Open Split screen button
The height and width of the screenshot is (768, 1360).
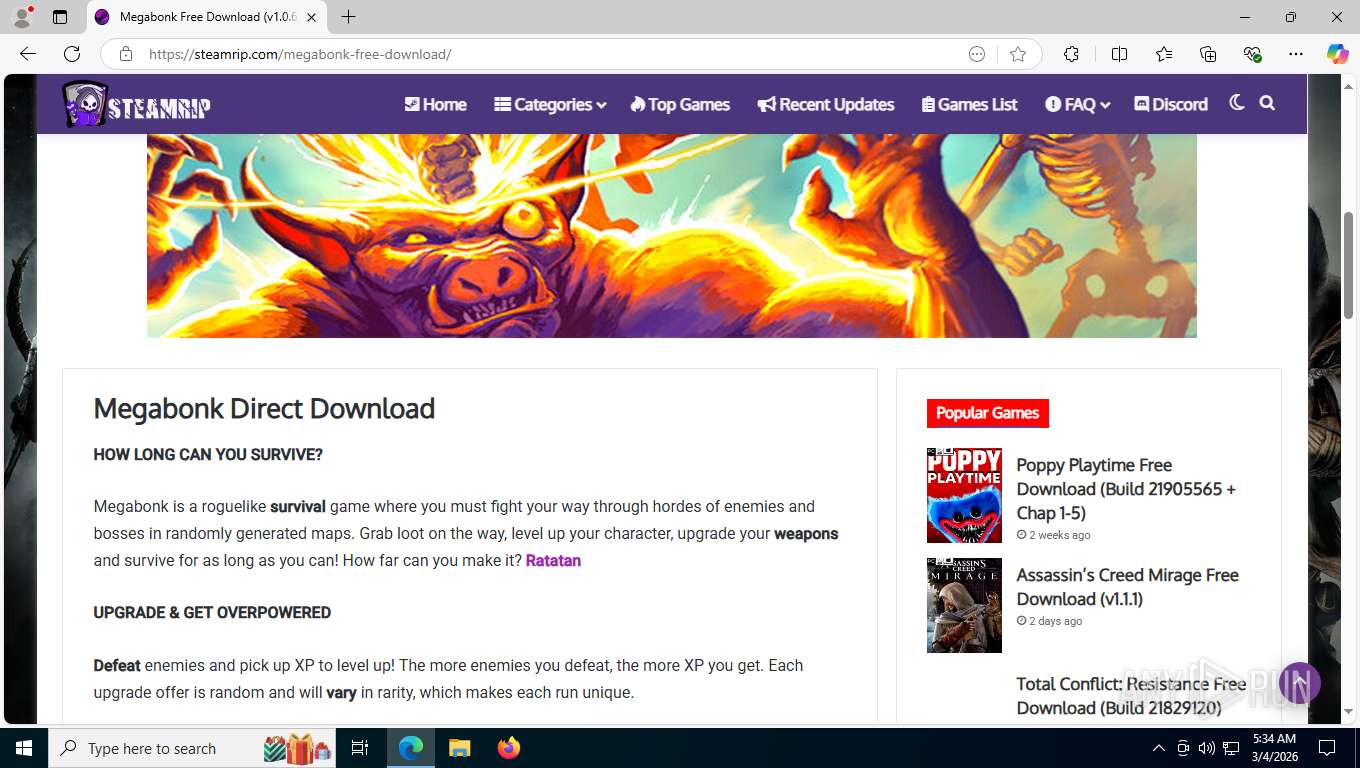pos(1119,54)
